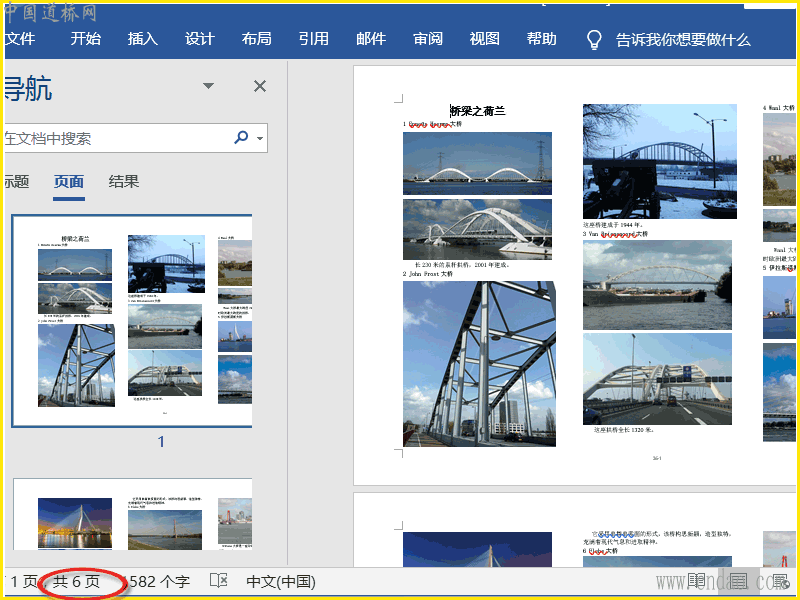Image resolution: width=800 pixels, height=600 pixels.
Task: Select the bridge over barge river photo
Action: pos(657,285)
